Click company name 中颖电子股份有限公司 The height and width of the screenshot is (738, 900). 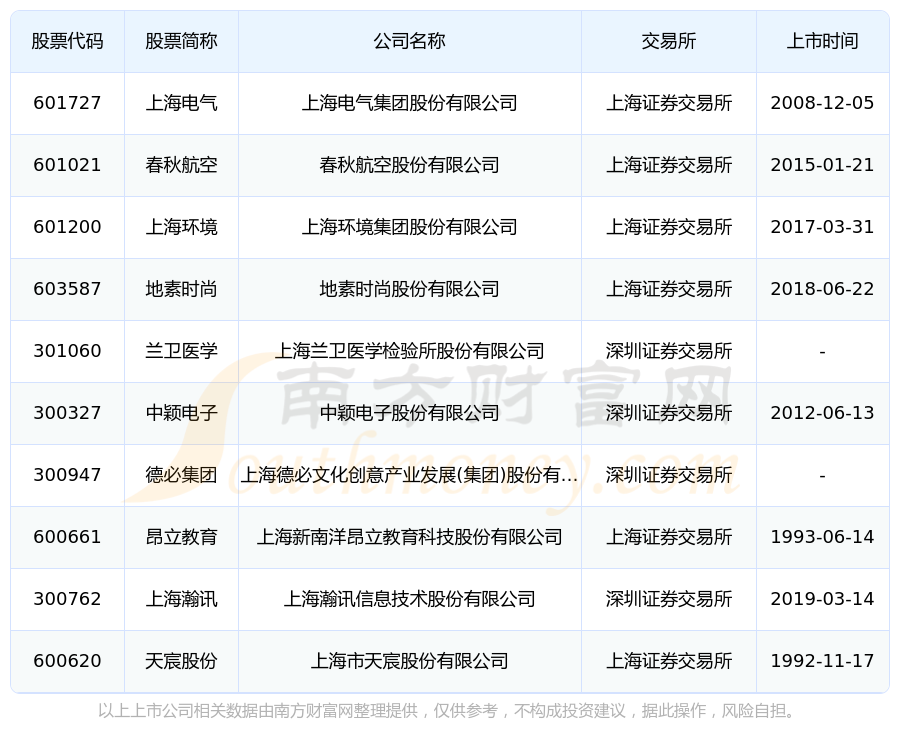[x=410, y=413]
